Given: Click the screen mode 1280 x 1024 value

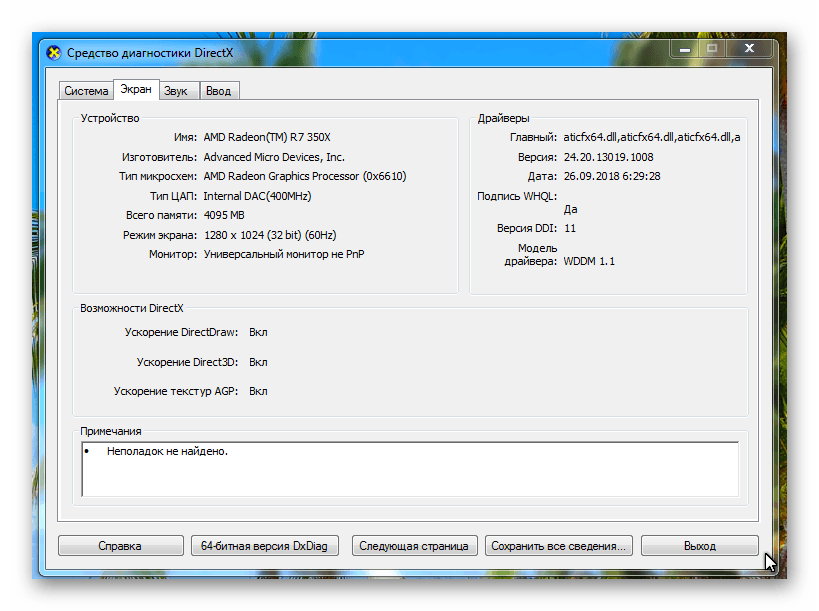Looking at the screenshot, I should (270, 234).
